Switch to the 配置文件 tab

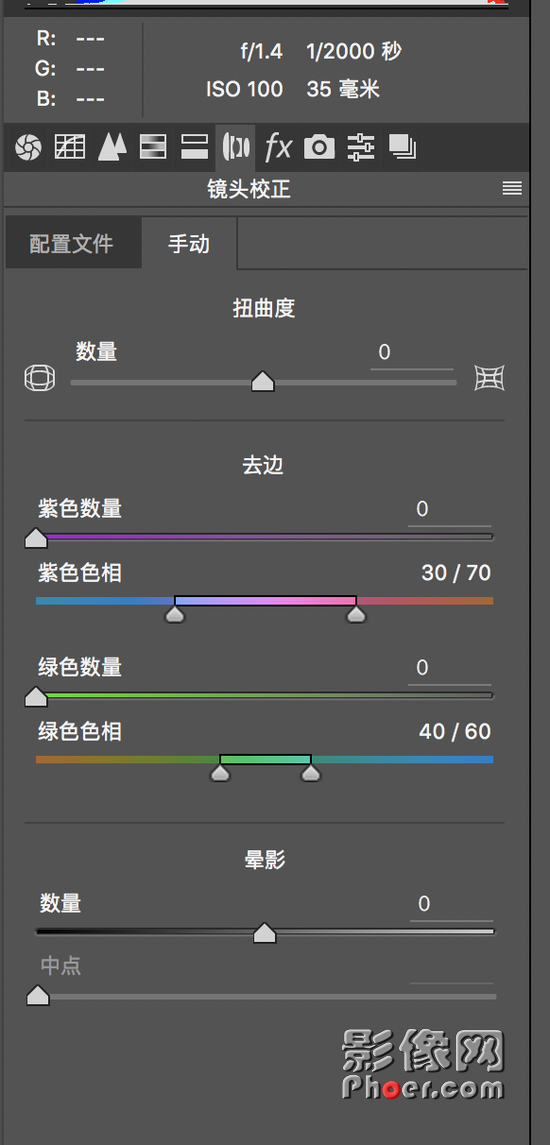pyautogui.click(x=72, y=244)
